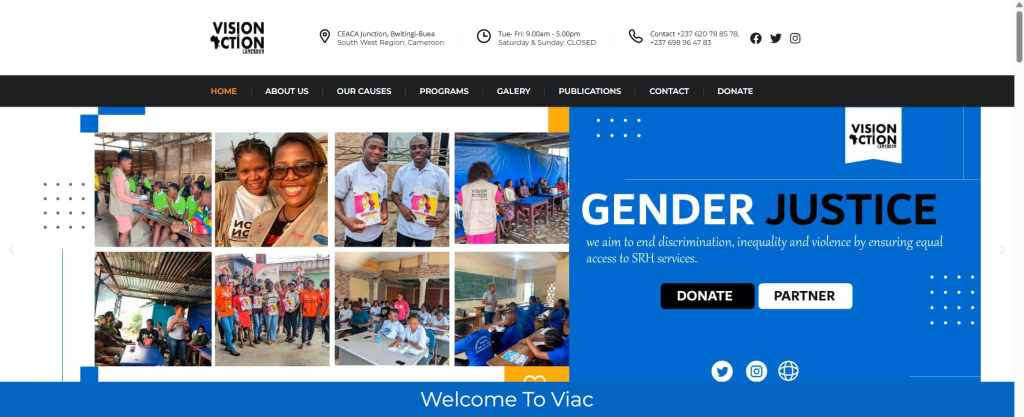Click the selfie photo of two women
The image size is (1024, 417).
click(x=272, y=189)
